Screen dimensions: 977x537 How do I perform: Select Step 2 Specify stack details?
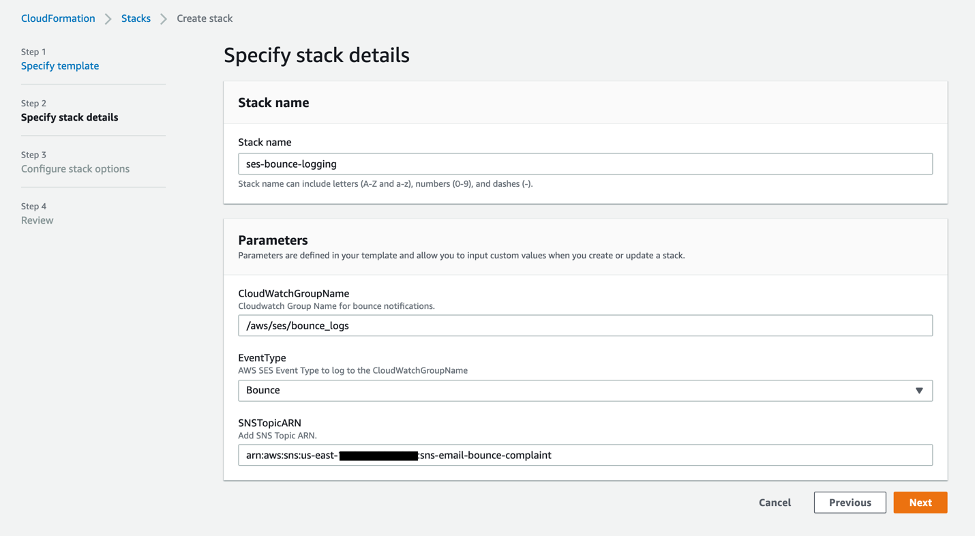(69, 117)
